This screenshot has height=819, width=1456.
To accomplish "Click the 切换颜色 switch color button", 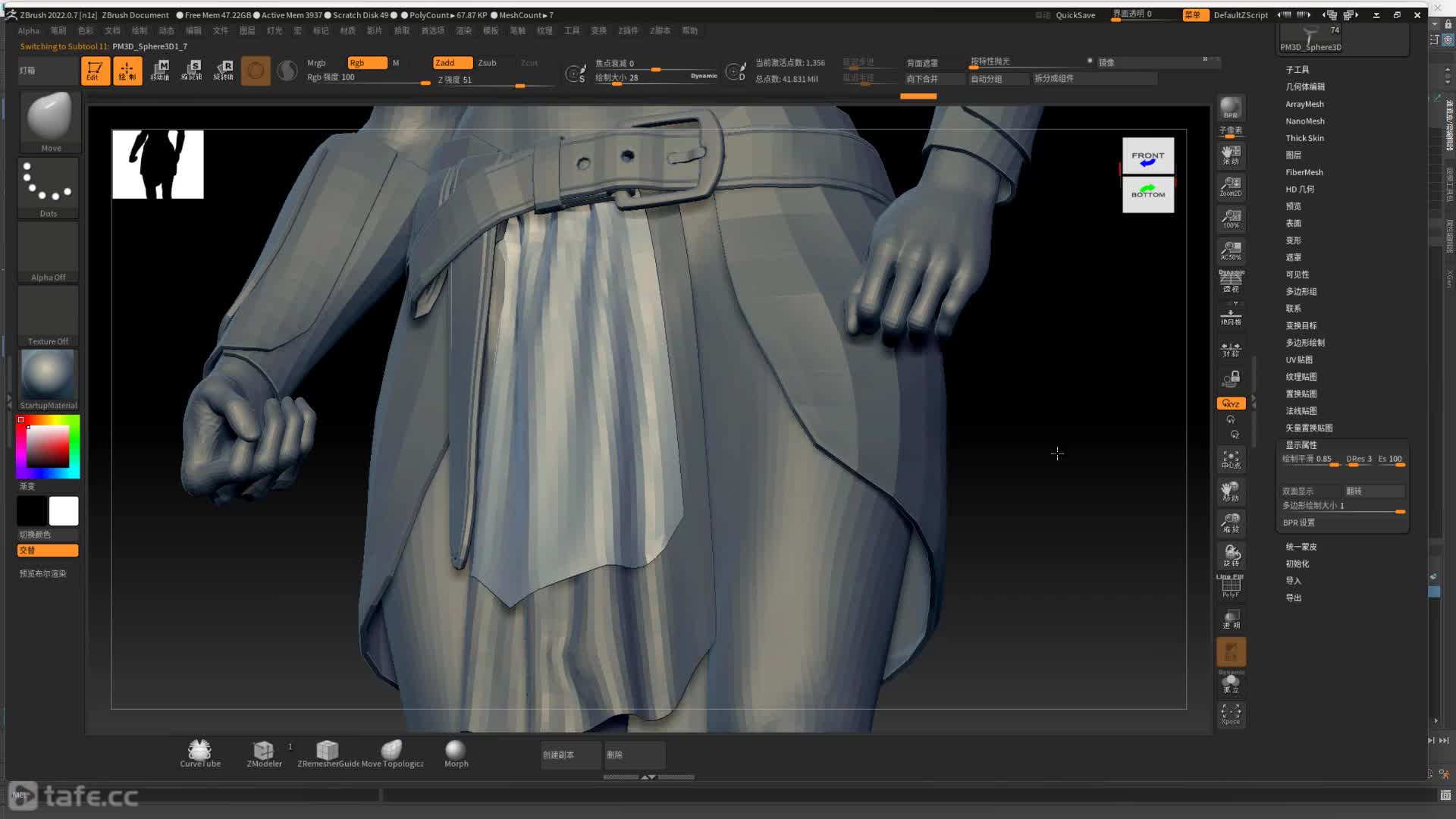I will click(x=48, y=535).
